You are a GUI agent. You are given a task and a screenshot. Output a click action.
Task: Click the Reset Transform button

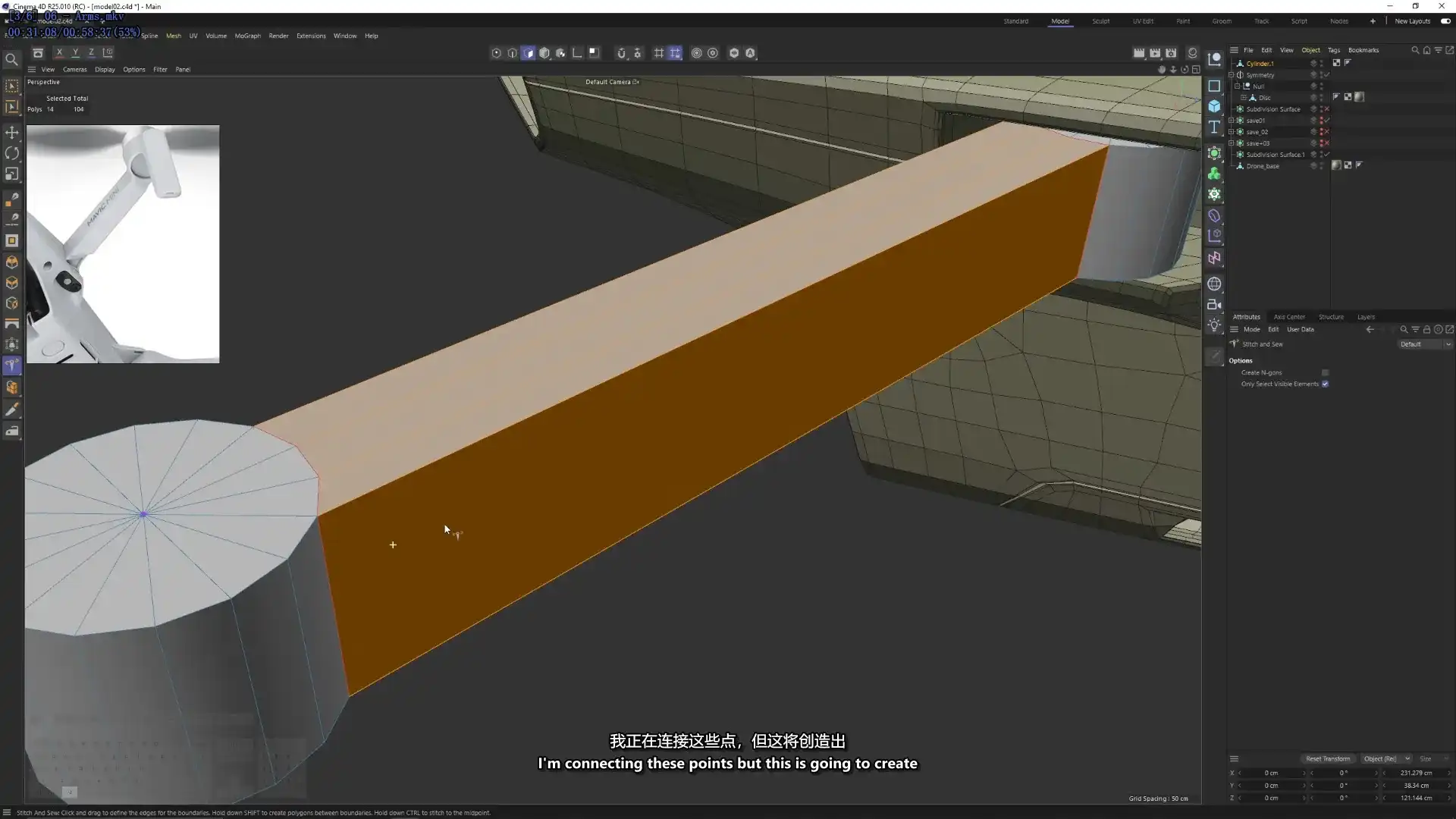pos(1328,758)
